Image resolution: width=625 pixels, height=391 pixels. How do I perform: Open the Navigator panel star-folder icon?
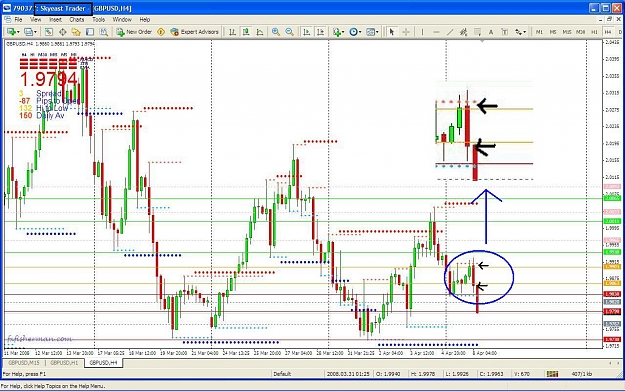(x=76, y=32)
